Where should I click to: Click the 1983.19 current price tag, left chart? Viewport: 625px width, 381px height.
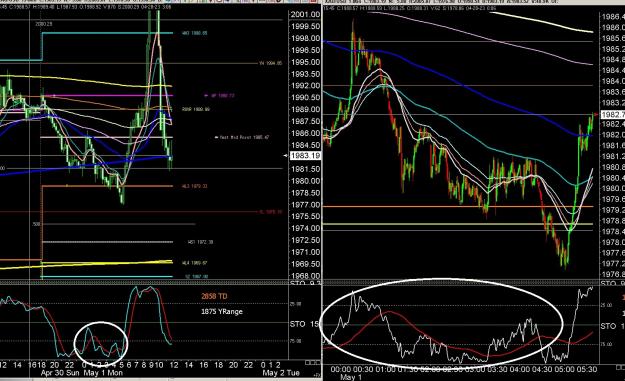click(x=305, y=155)
